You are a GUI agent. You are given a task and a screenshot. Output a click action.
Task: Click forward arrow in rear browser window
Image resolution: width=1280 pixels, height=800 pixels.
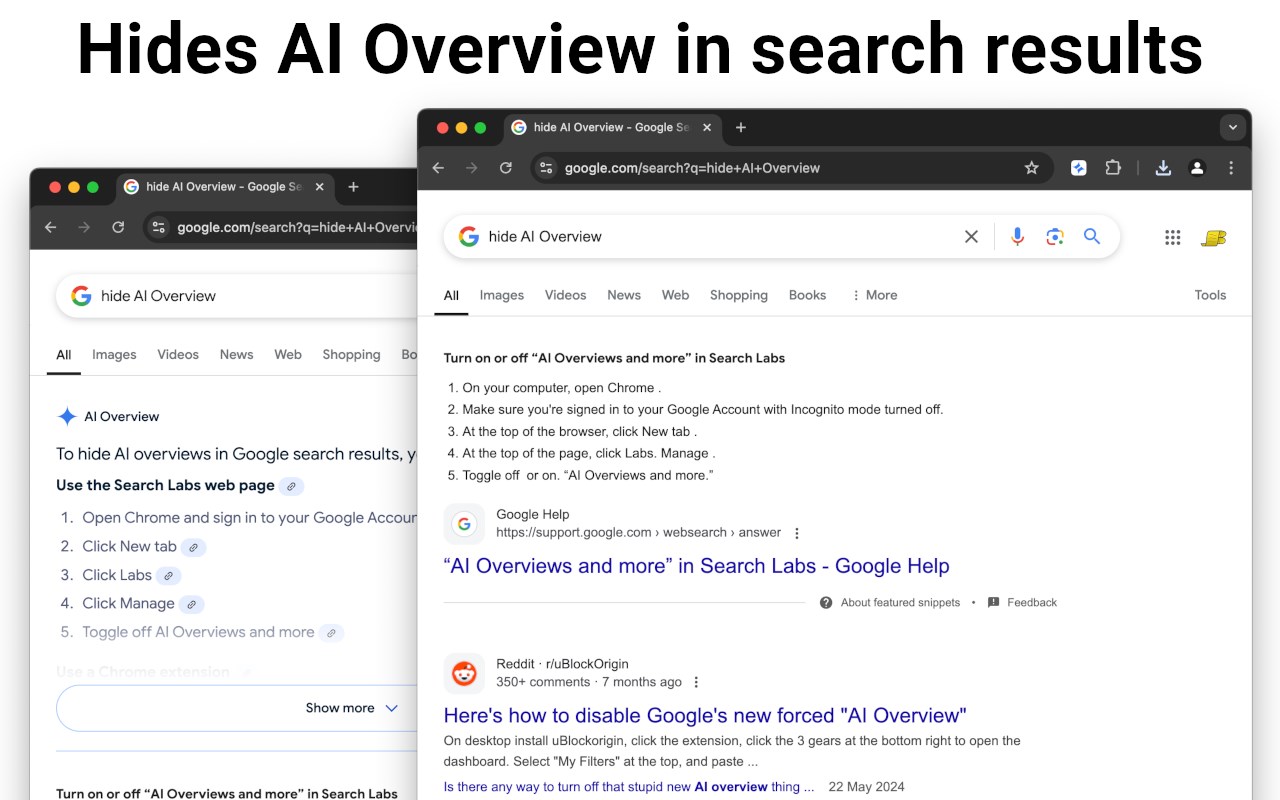pyautogui.click(x=84, y=227)
